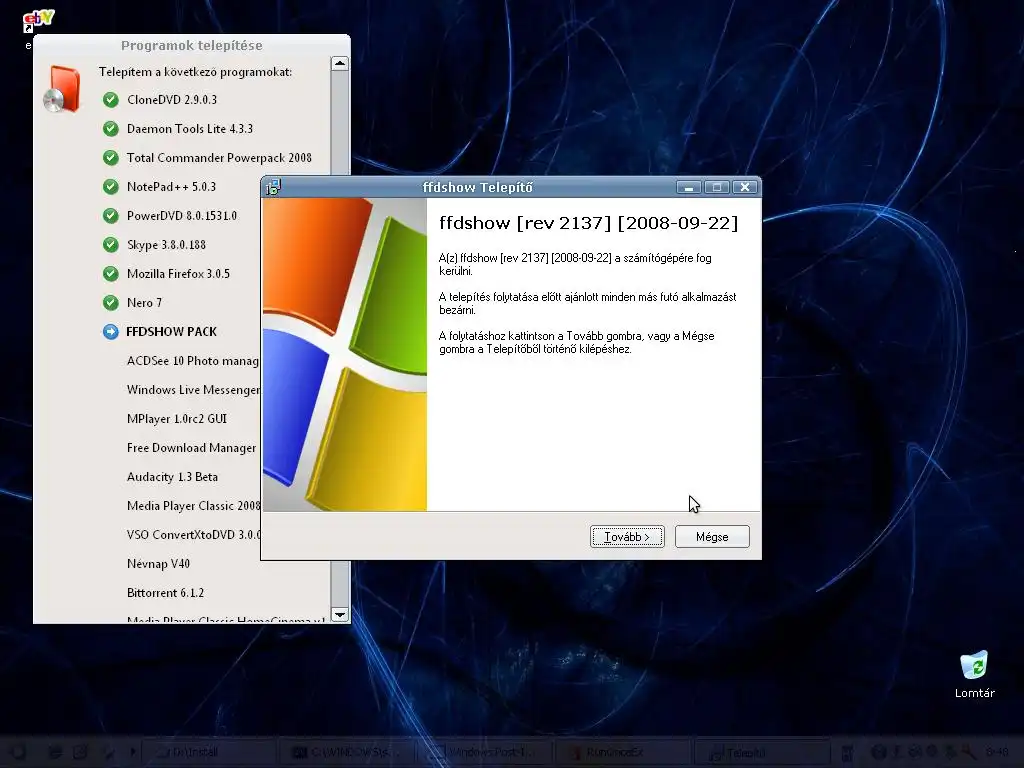Click the red box installer icon in Programok telepítése
Viewport: 1024px width, 768px height.
pyautogui.click(x=62, y=89)
